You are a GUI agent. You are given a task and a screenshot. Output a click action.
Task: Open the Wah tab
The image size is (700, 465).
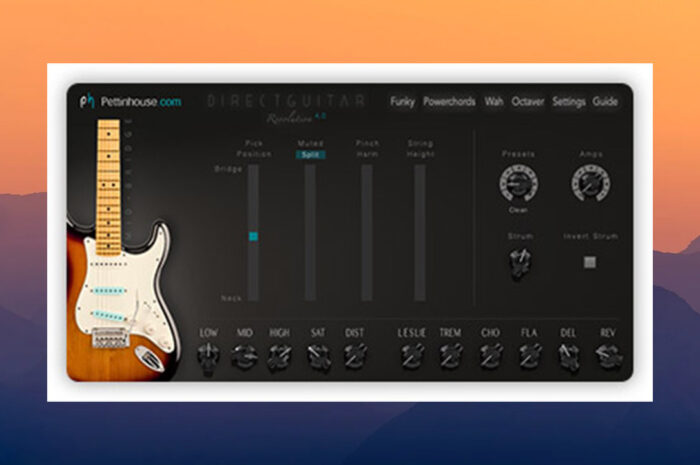pos(494,102)
